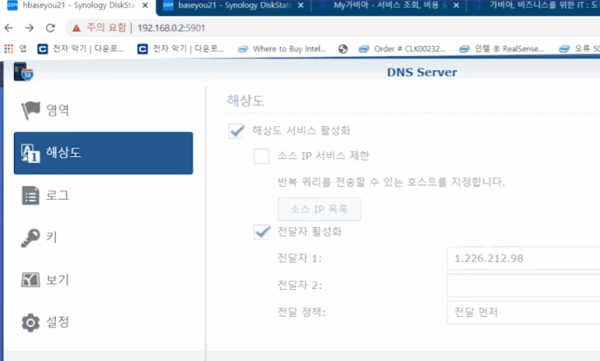Click the 전달자 1: label
This screenshot has height=361, width=600.
300,258
